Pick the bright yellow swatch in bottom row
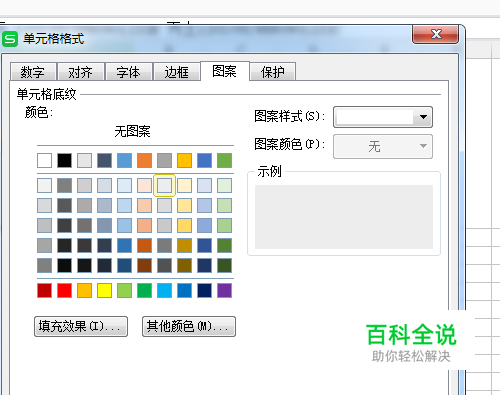The width and height of the screenshot is (500, 395). click(104, 290)
